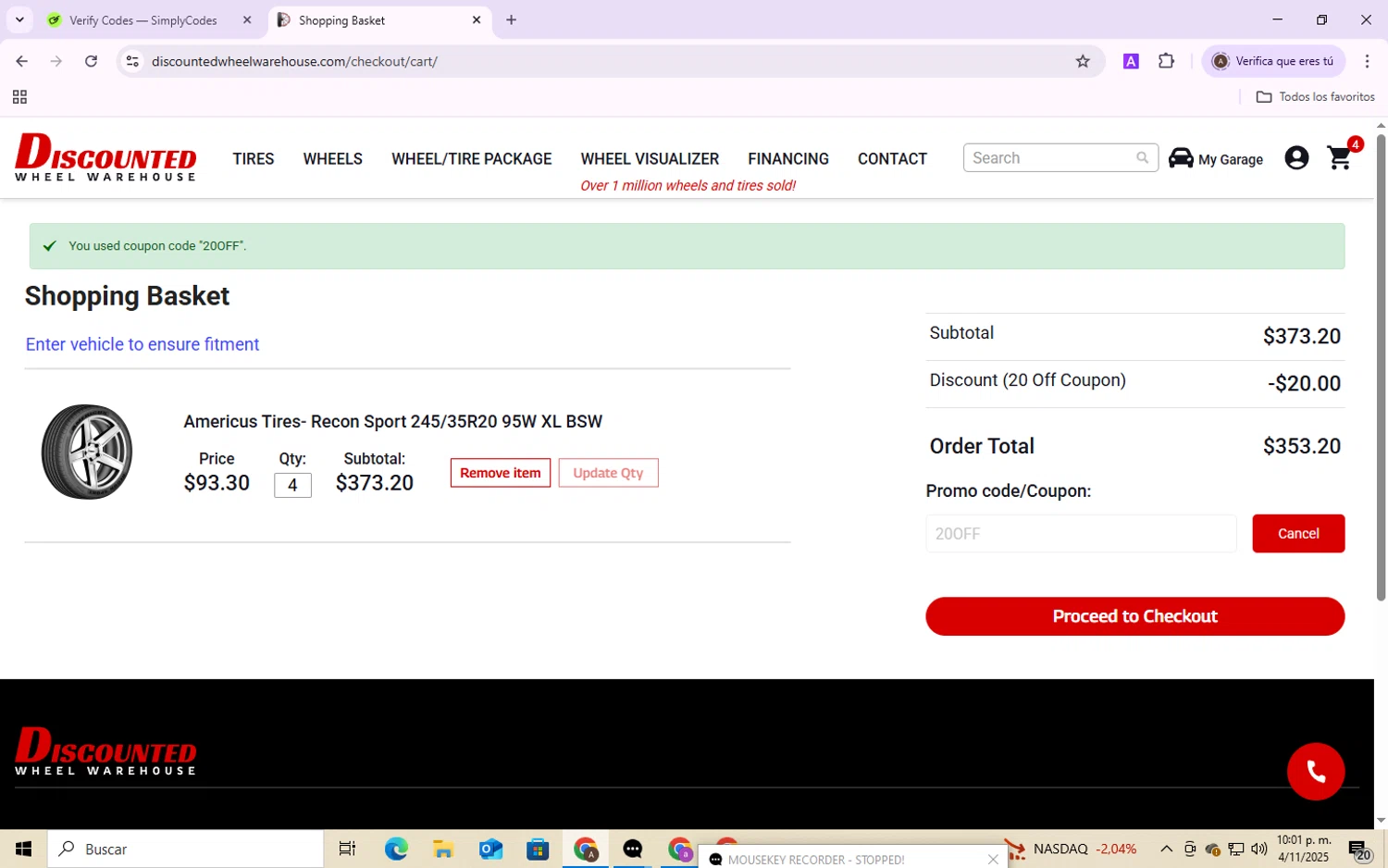The image size is (1388, 868).
Task: Click the quantity input field showing 4
Action: coord(292,485)
